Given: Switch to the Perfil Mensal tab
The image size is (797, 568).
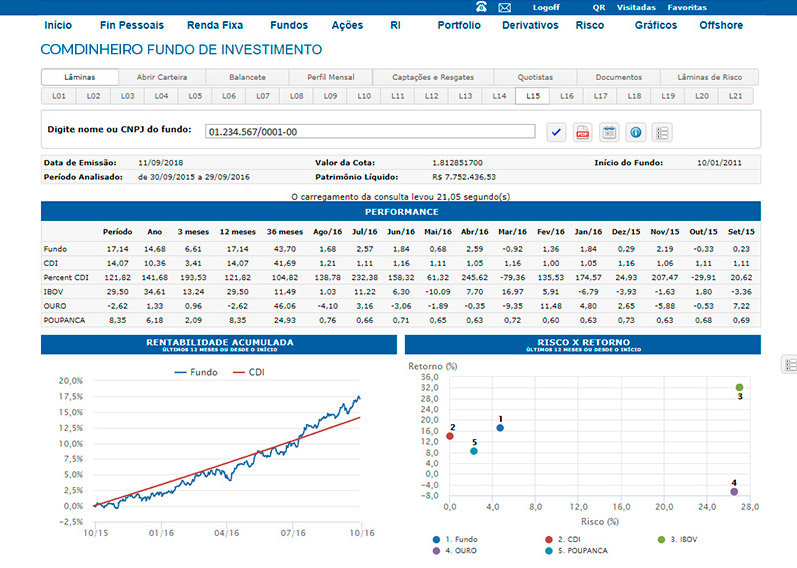Looking at the screenshot, I should click(331, 77).
